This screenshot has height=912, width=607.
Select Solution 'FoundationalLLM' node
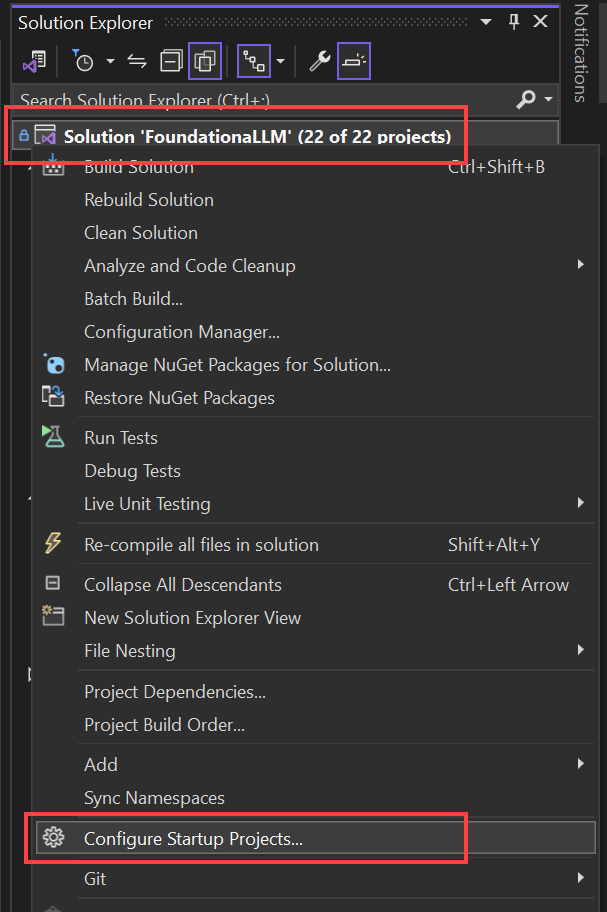(257, 137)
